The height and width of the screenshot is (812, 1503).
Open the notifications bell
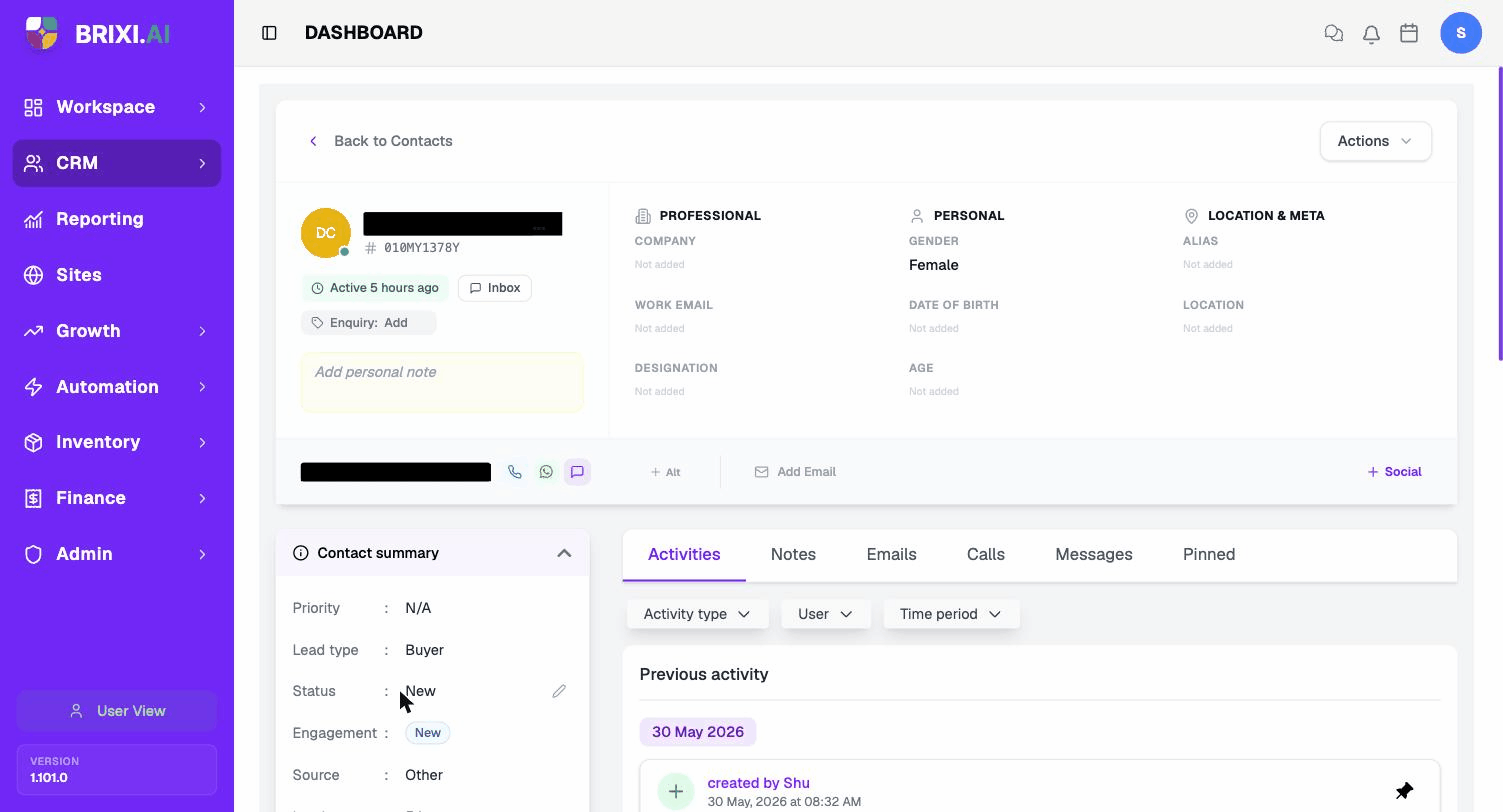click(x=1371, y=33)
